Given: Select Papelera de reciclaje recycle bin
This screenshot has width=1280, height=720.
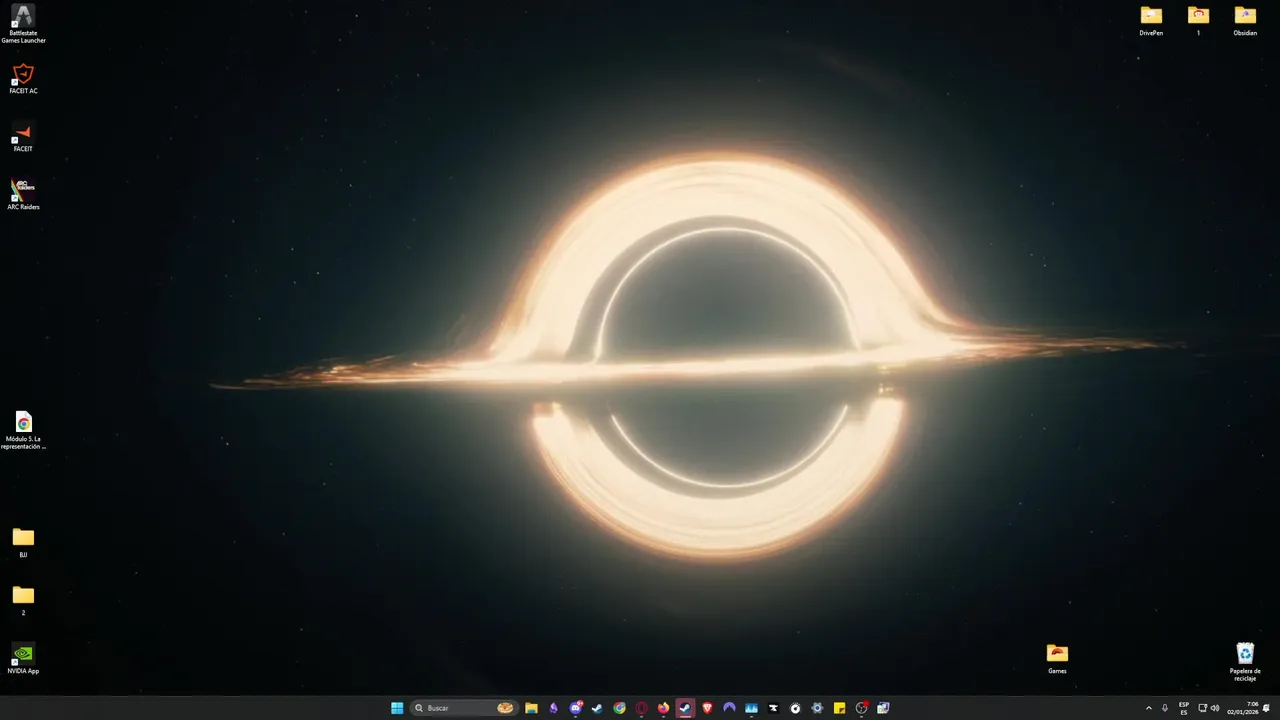Looking at the screenshot, I should pos(1245,662).
